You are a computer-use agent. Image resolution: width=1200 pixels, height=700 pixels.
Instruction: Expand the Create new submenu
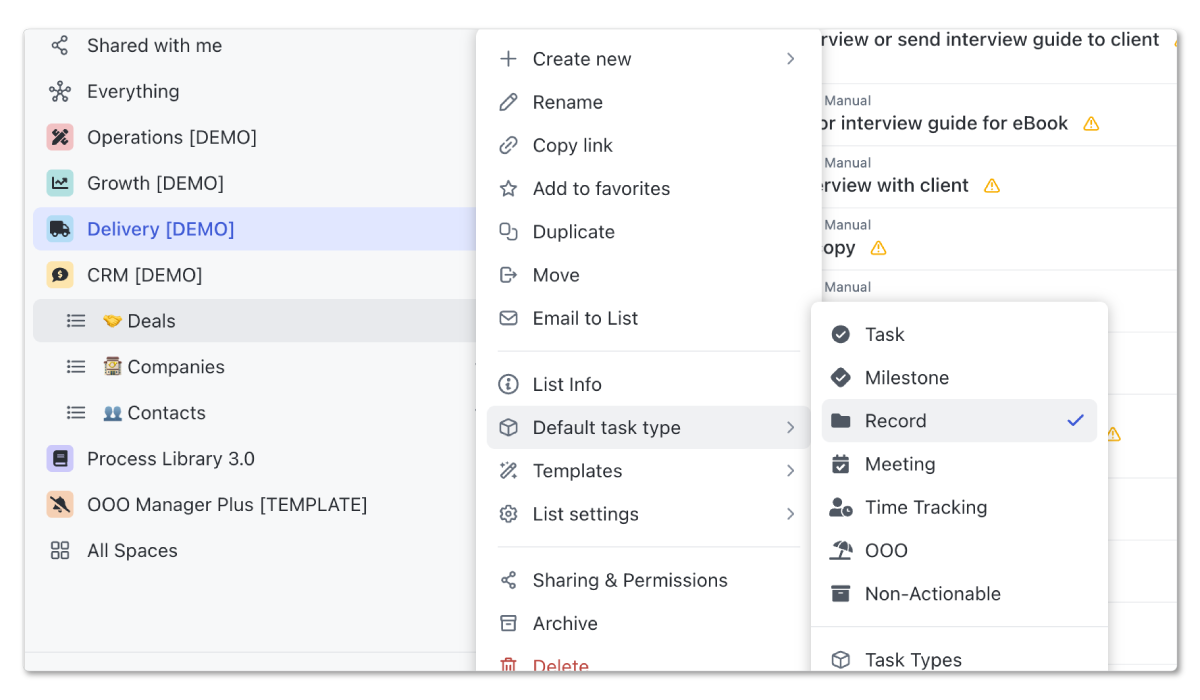(582, 58)
